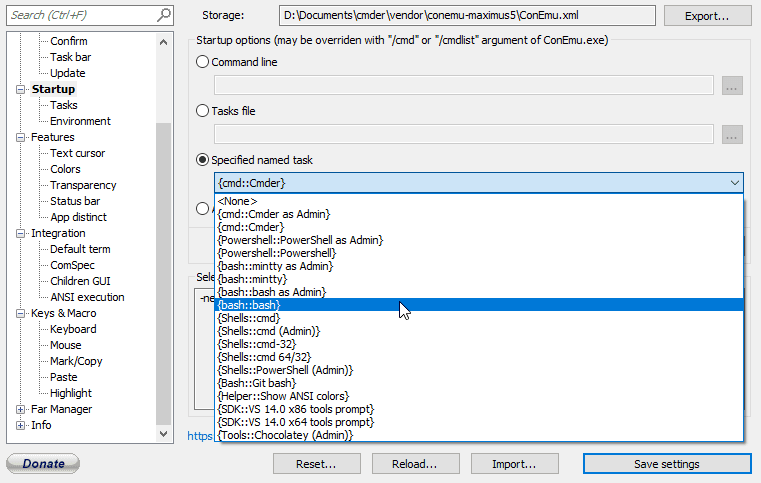This screenshot has height=483, width=761.
Task: Choose {Shells::cmd-32} task
Action: click(479, 344)
